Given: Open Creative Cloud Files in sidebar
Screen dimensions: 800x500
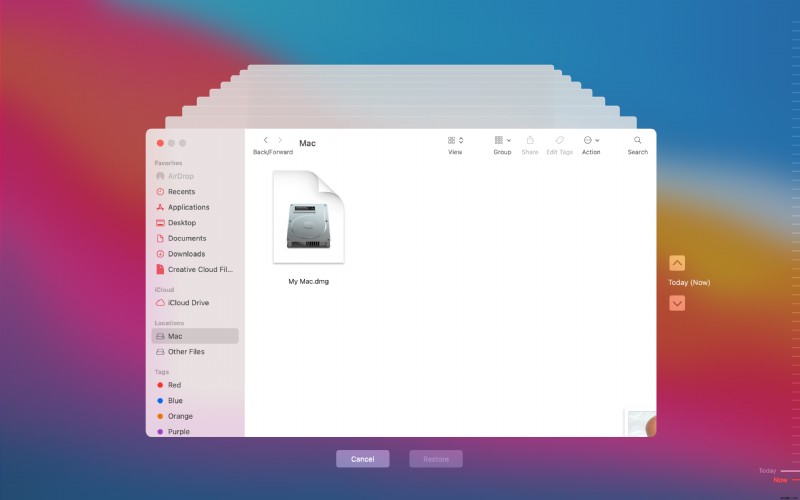Looking at the screenshot, I should (x=195, y=269).
